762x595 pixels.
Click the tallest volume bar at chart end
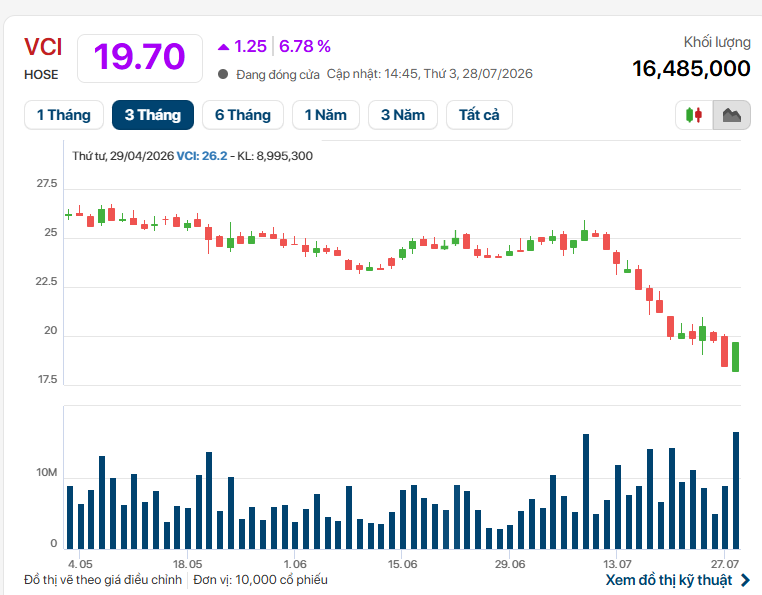(x=736, y=490)
